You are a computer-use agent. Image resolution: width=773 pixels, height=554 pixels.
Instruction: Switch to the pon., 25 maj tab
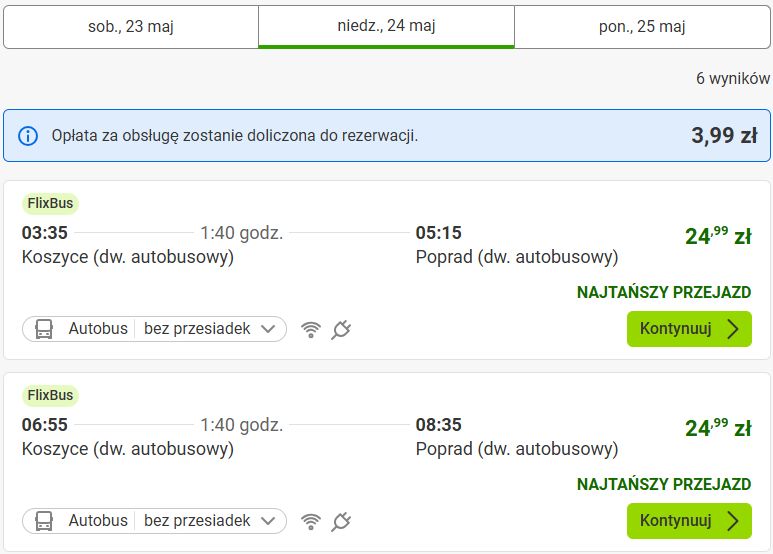click(x=642, y=27)
